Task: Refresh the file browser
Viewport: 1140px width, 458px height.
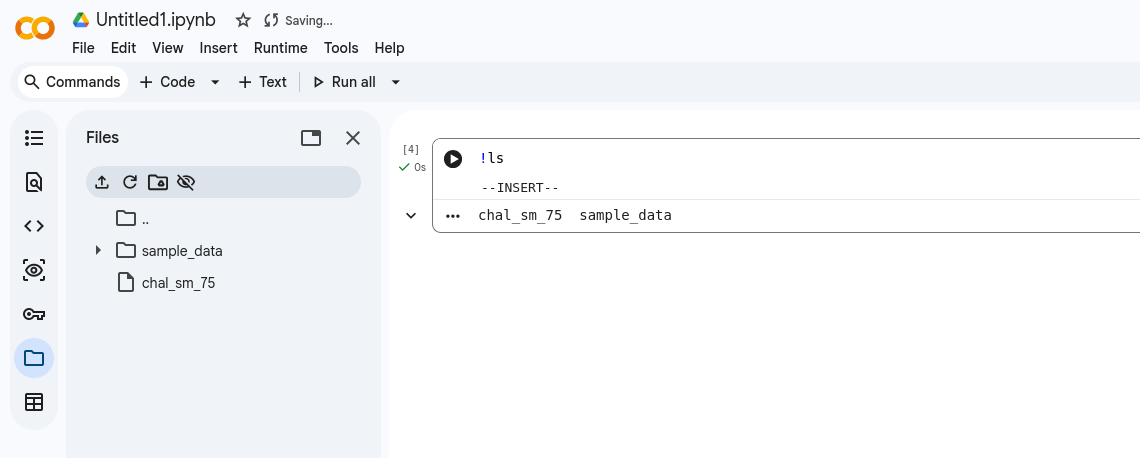Action: [x=130, y=182]
